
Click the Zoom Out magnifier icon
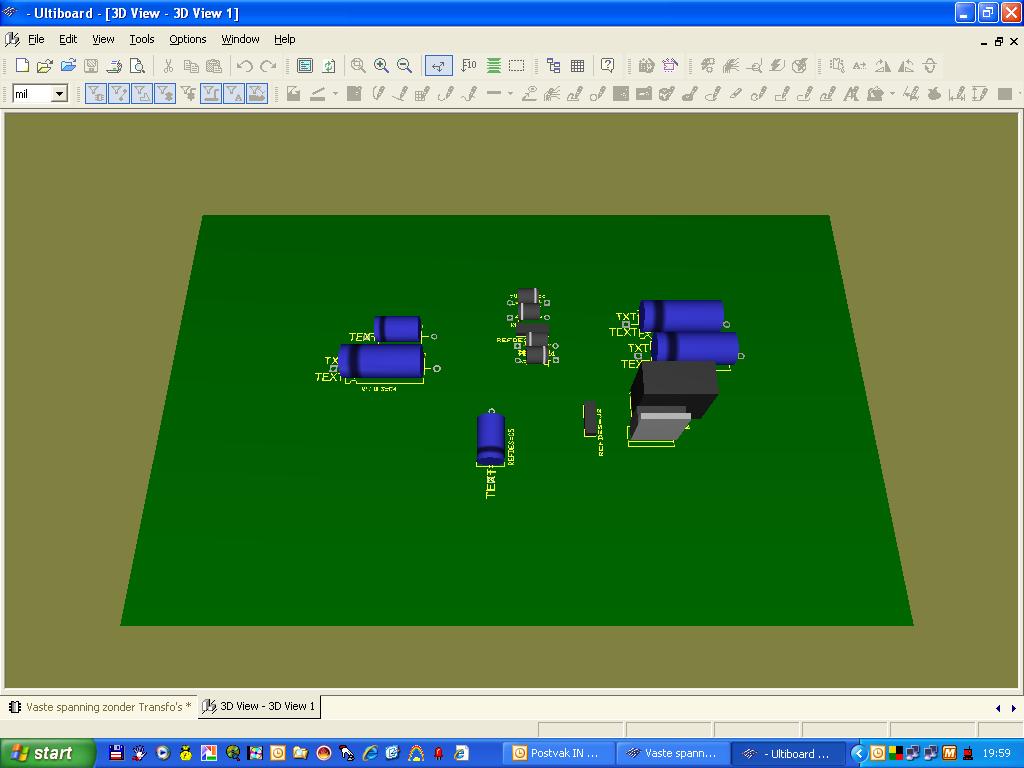pos(404,66)
